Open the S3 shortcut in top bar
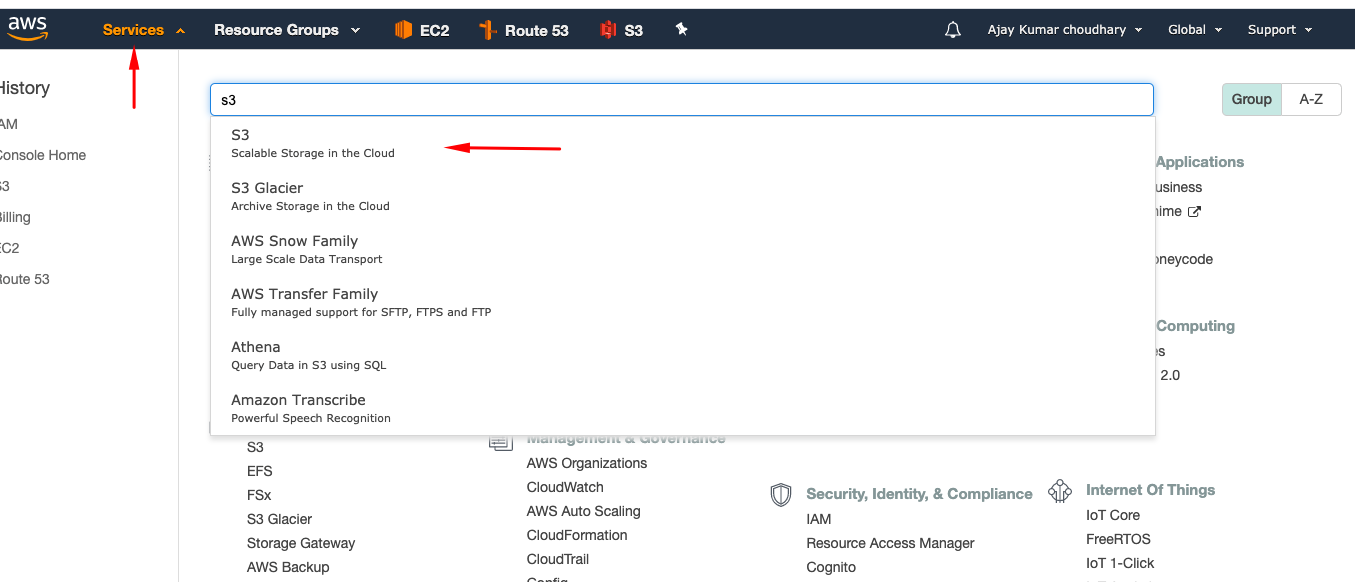The height and width of the screenshot is (582, 1355). pyautogui.click(x=621, y=30)
